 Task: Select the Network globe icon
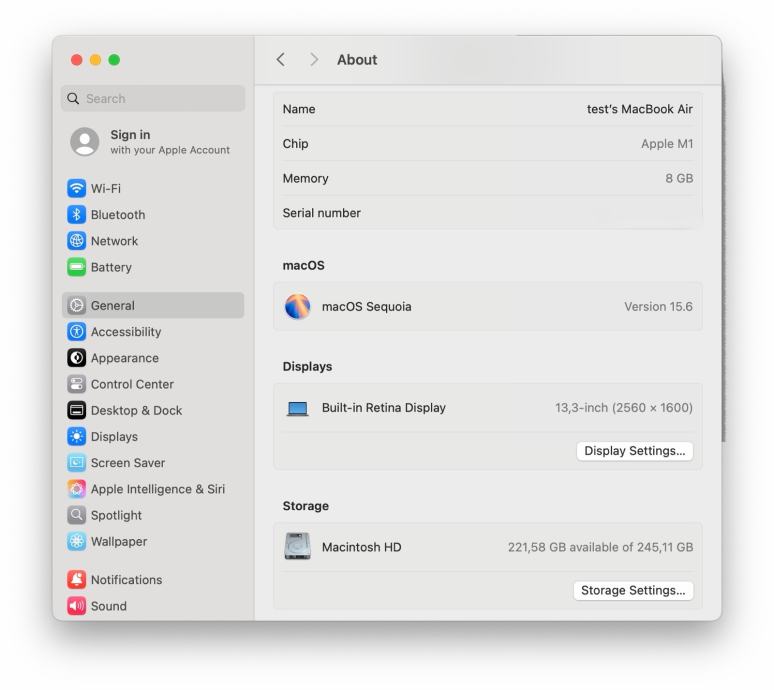coord(77,240)
